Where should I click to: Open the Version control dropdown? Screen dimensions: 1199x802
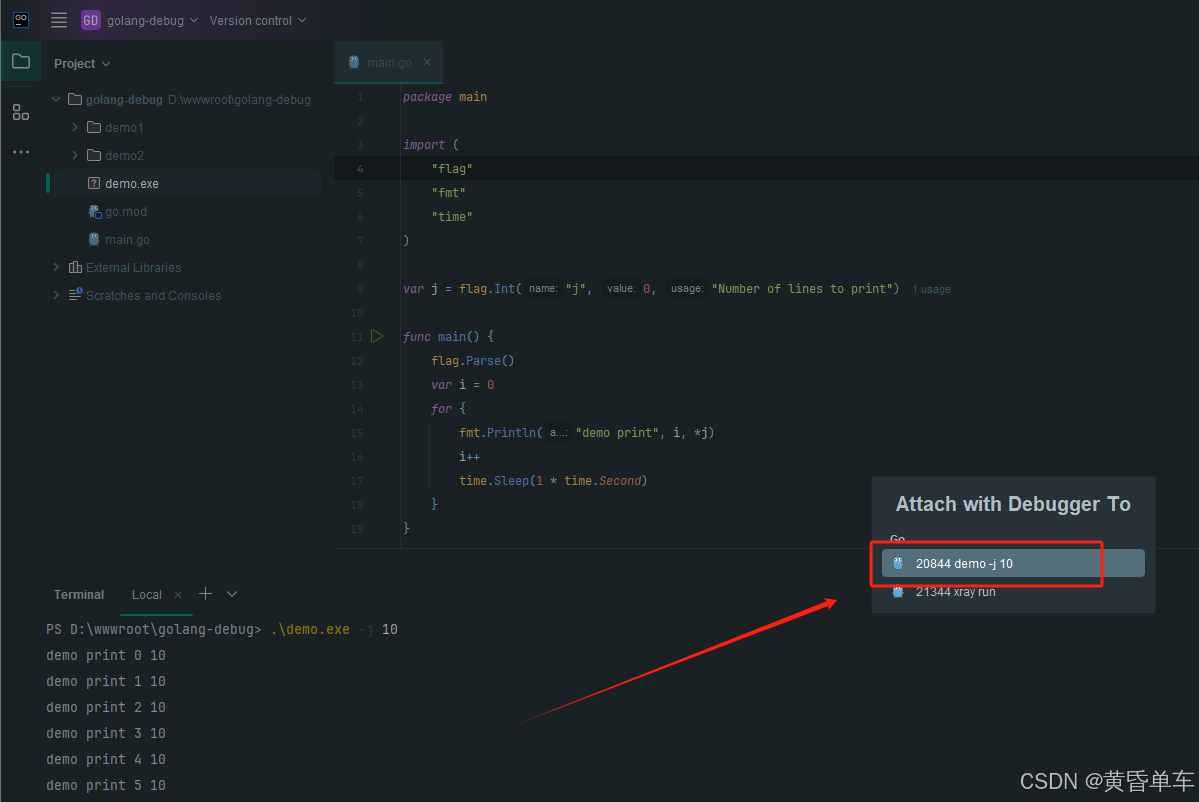pos(258,20)
